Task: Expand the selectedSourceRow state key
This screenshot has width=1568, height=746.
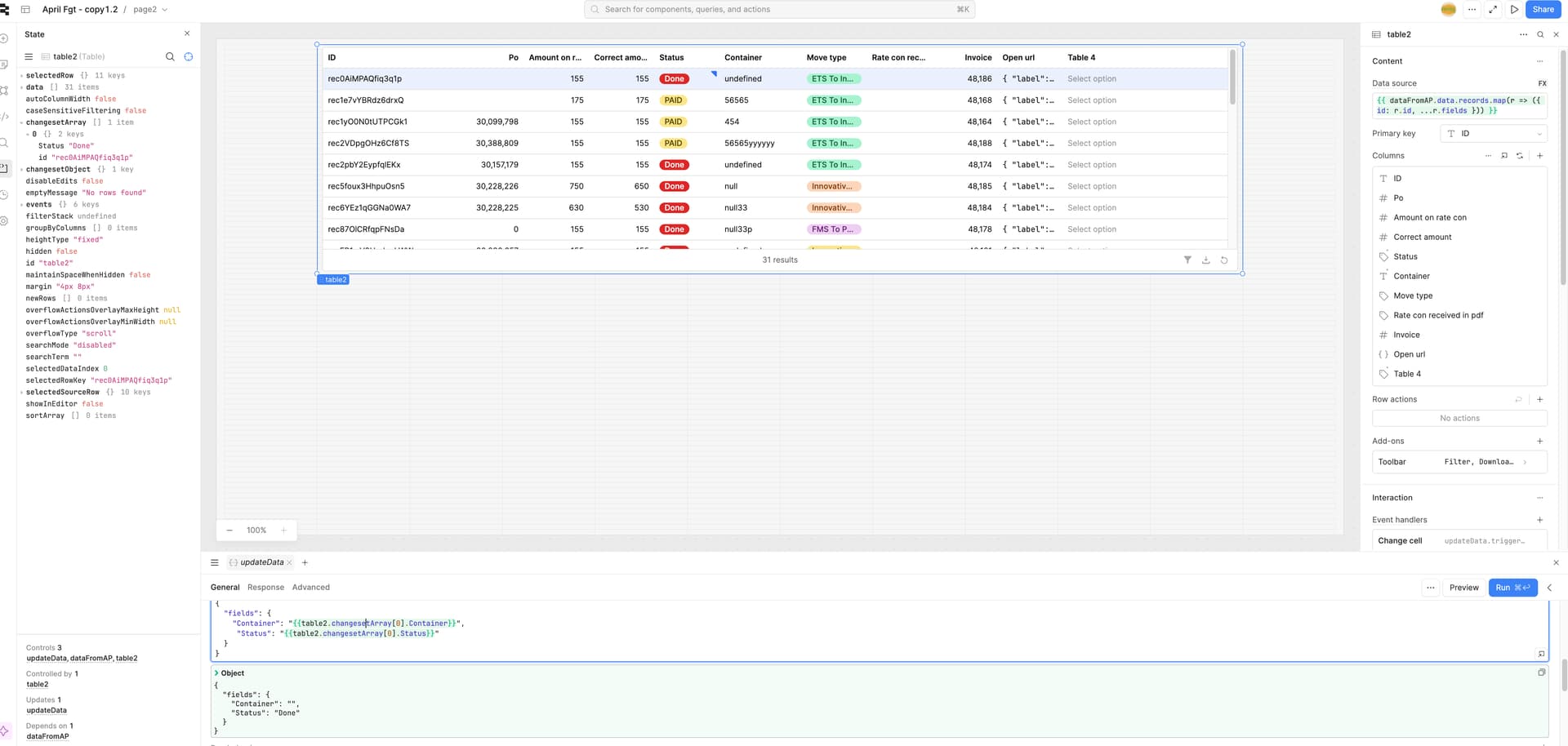Action: pyautogui.click(x=22, y=393)
